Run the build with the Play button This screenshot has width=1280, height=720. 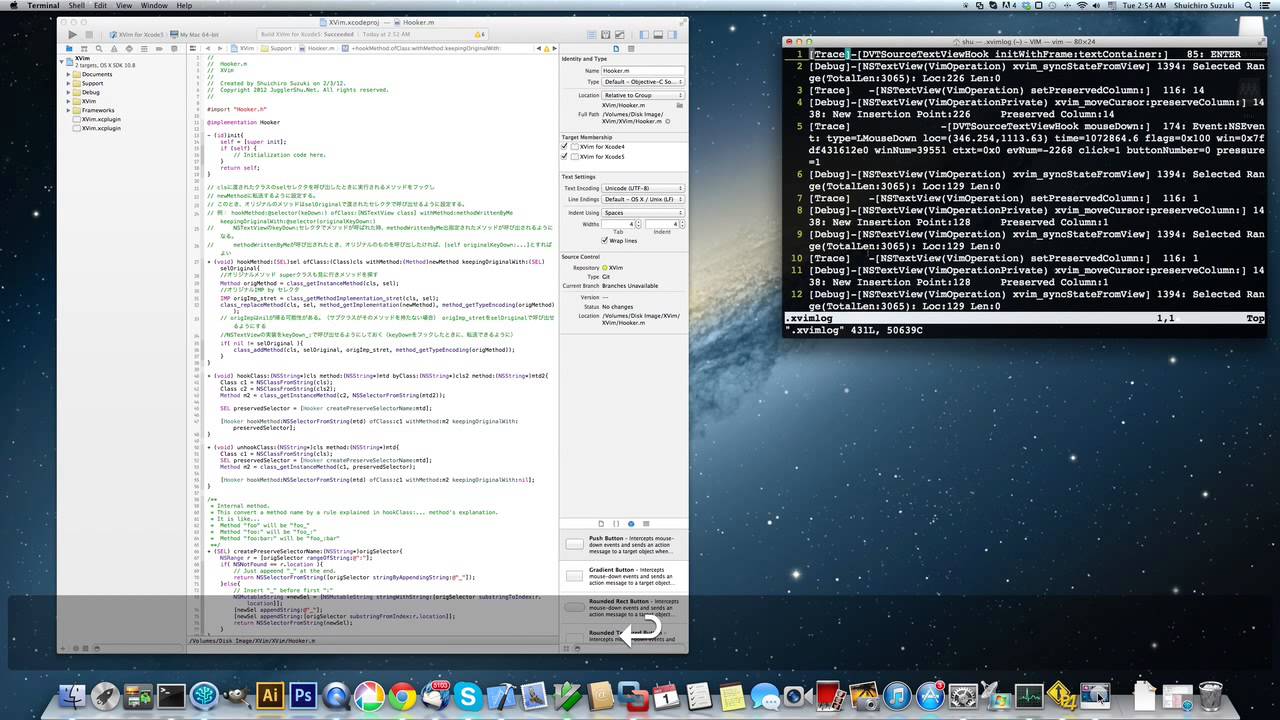click(72, 35)
